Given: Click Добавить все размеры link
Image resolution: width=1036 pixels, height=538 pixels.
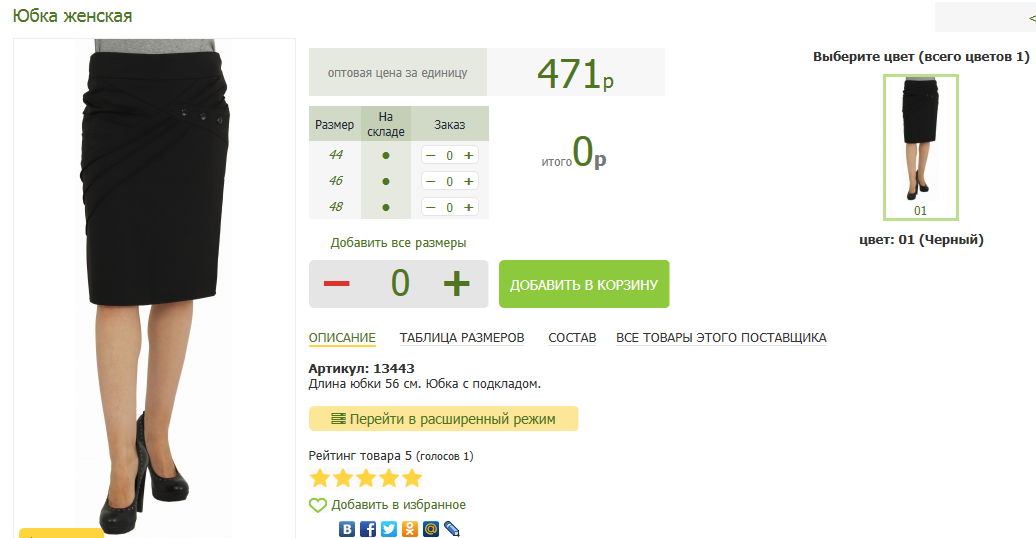Looking at the screenshot, I should (x=398, y=243).
